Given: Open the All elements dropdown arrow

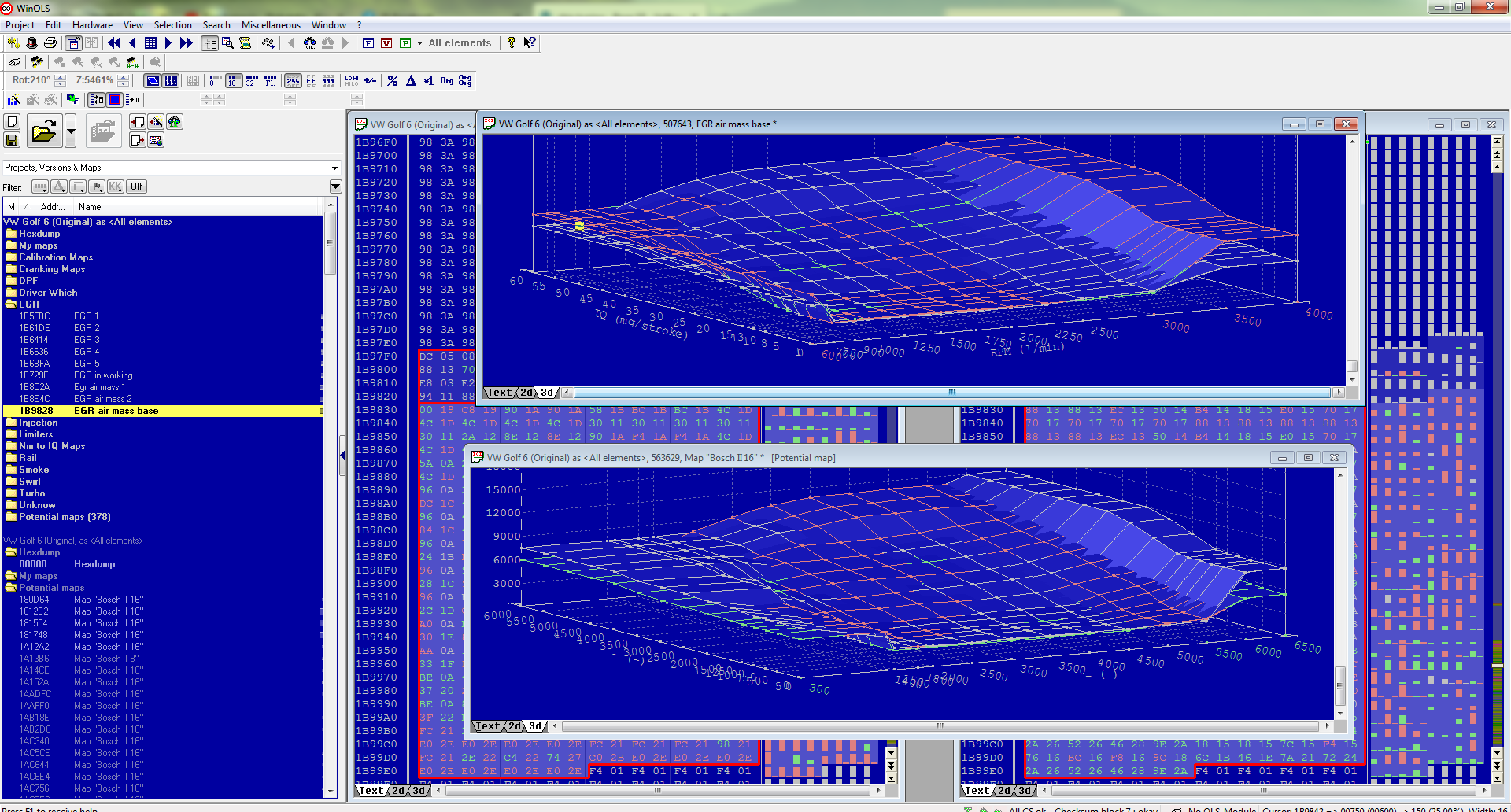Looking at the screenshot, I should tap(419, 43).
